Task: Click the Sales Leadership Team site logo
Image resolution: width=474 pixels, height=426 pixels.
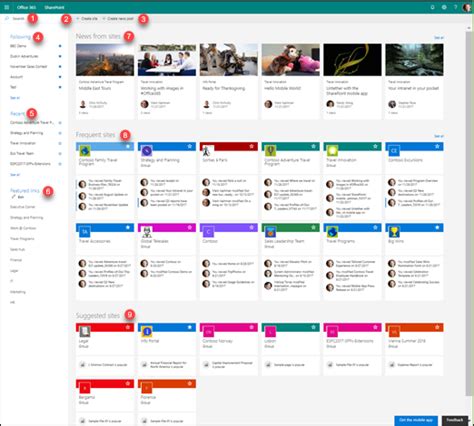Action: coord(270,232)
